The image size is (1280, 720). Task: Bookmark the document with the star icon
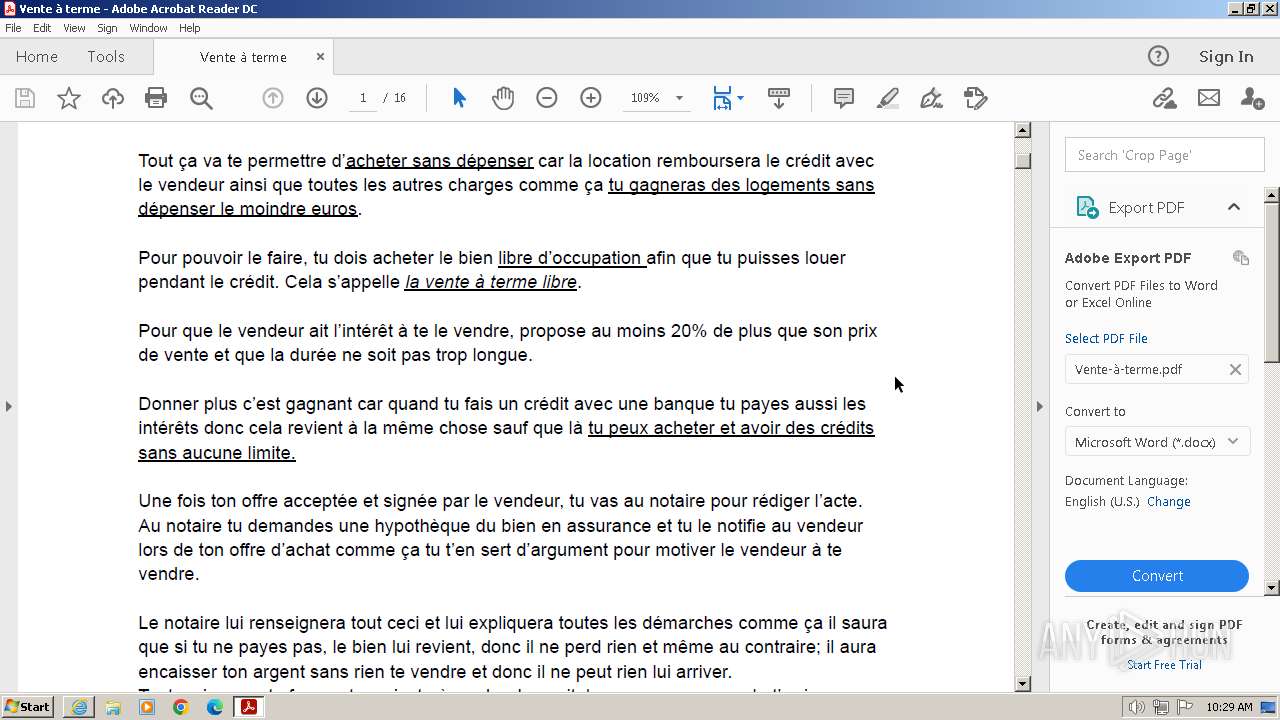tap(68, 98)
